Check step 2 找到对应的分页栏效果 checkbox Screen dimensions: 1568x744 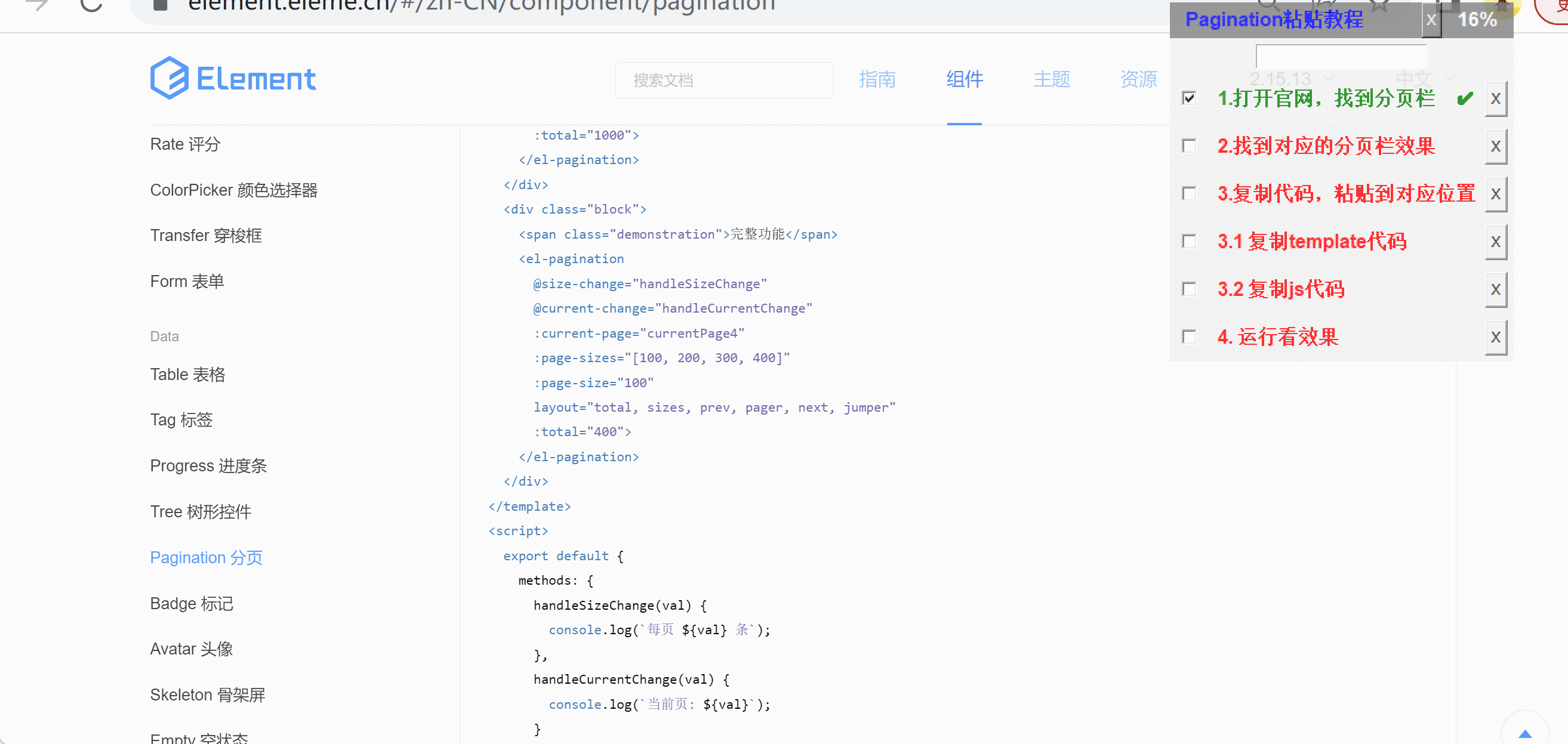[x=1189, y=146]
